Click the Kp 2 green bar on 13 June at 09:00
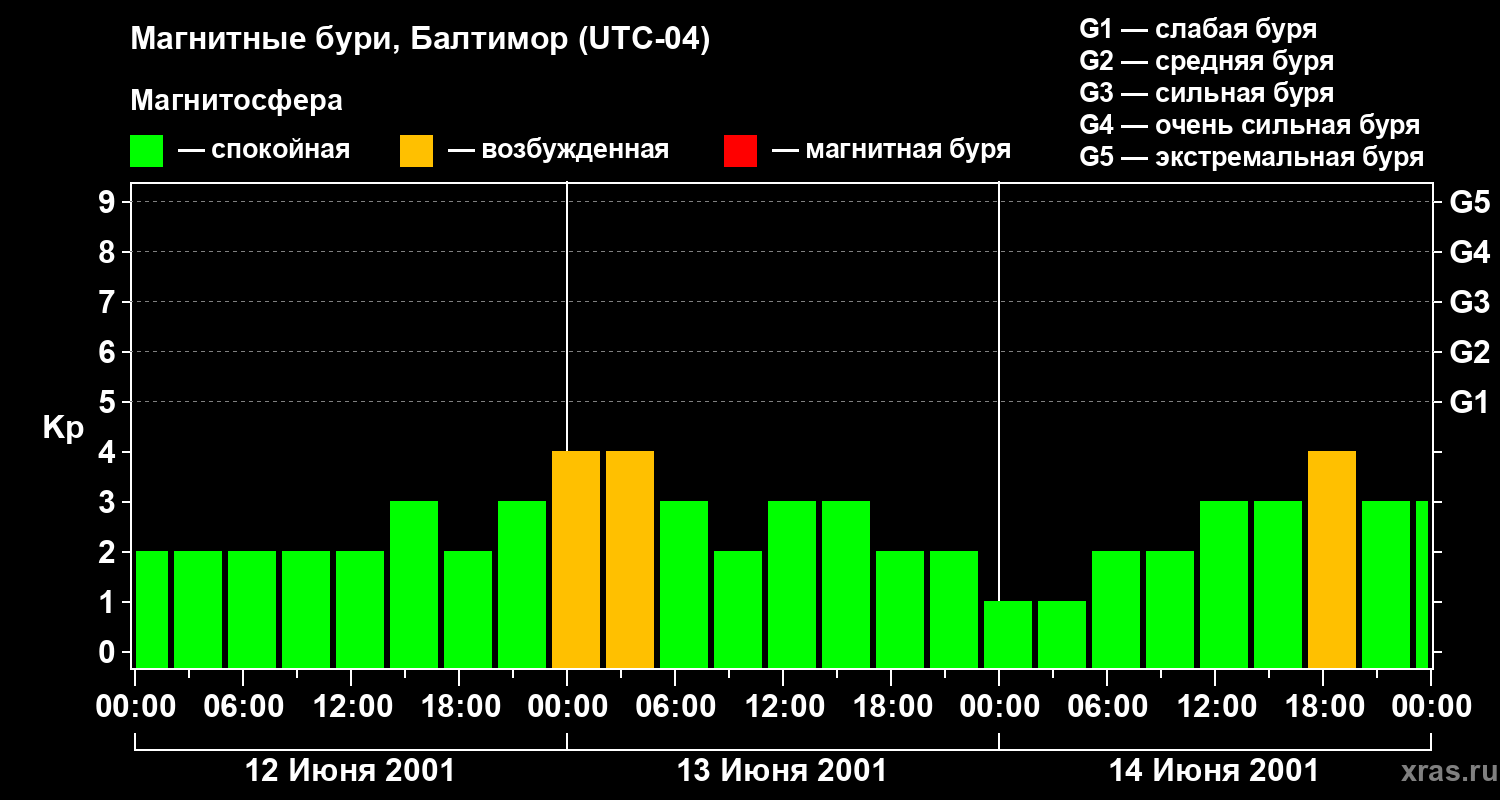Screen dimensions: 1500x800 point(738,609)
